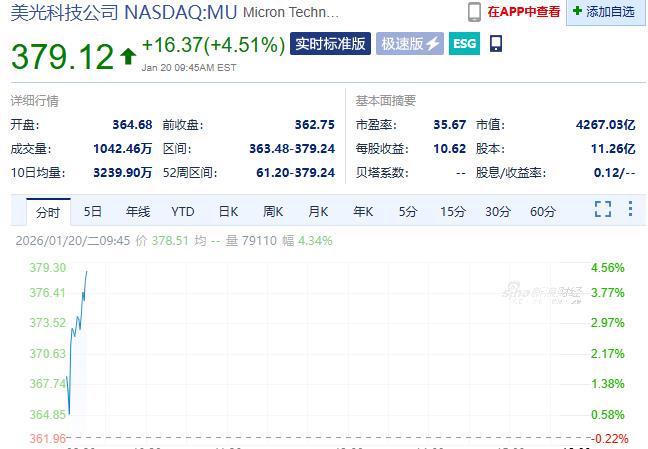The image size is (648, 449).
Task: Click the change value +16.37(+4.51%)
Action: pyautogui.click(x=213, y=45)
